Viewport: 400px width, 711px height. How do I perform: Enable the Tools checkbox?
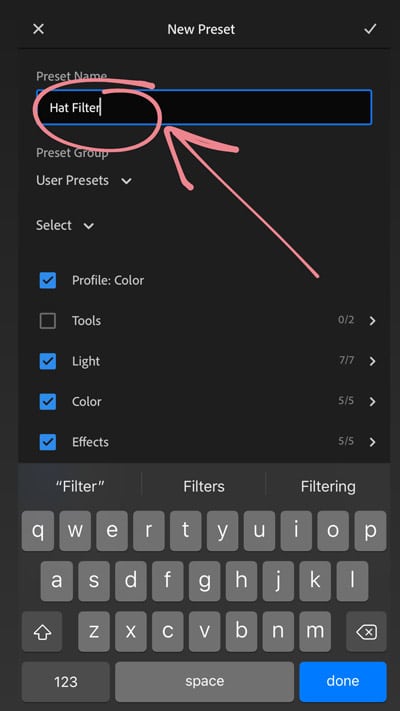pos(48,321)
